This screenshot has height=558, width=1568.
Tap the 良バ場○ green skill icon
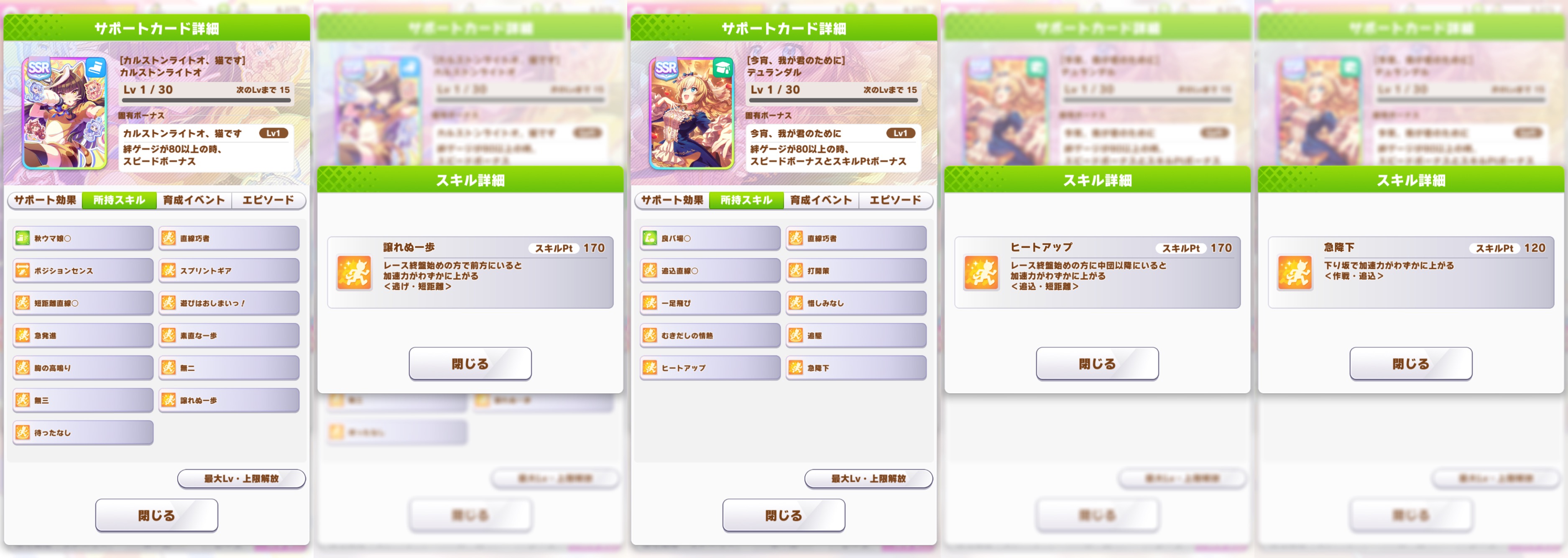tap(649, 238)
